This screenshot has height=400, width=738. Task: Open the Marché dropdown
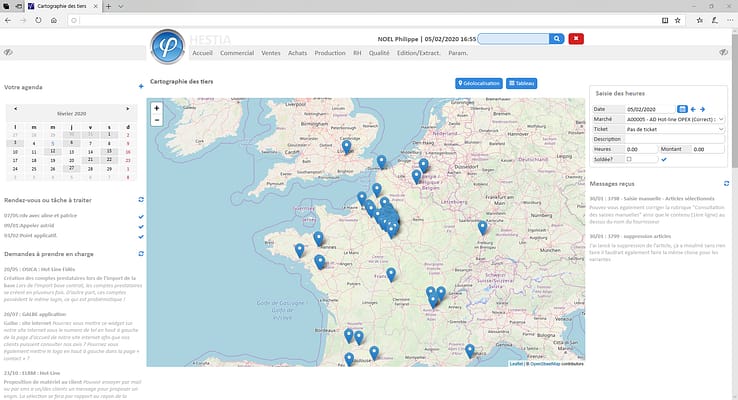[673, 119]
